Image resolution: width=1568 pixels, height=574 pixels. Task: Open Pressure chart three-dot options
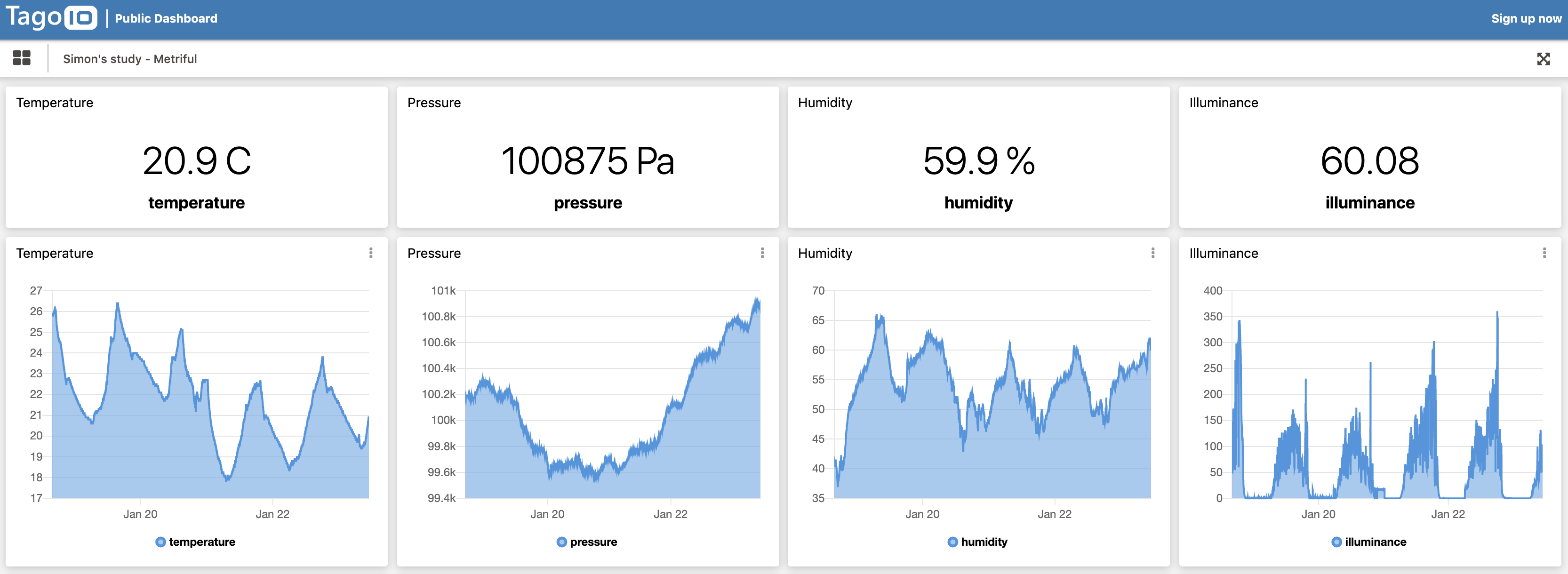762,253
